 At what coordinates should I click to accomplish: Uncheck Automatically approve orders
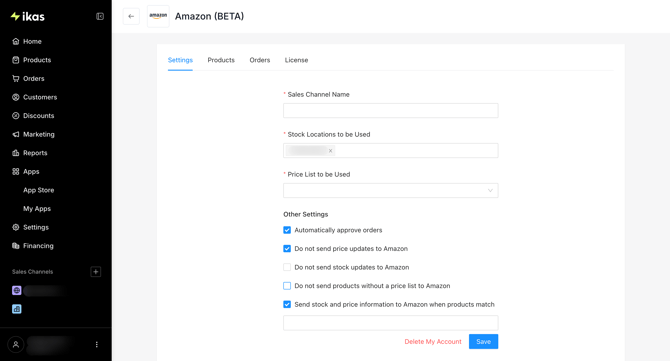click(287, 230)
